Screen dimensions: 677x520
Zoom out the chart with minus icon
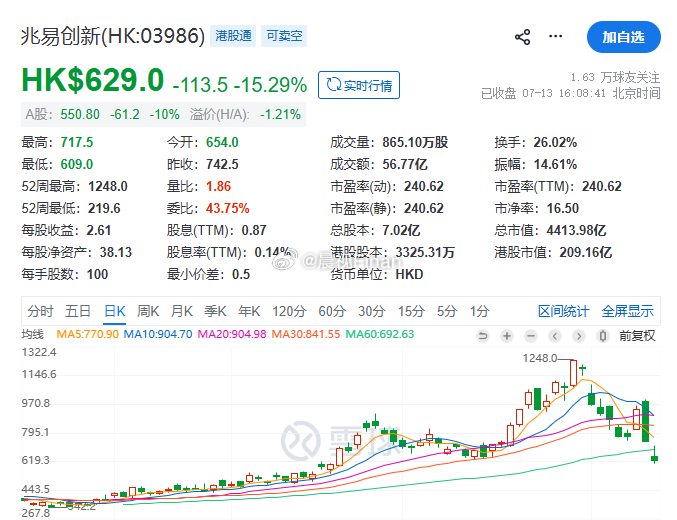[x=531, y=336]
